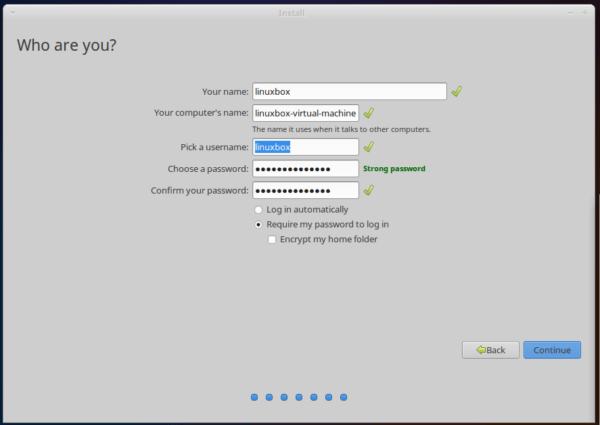Select Require my password to log in
600x425 pixels.
click(x=259, y=225)
